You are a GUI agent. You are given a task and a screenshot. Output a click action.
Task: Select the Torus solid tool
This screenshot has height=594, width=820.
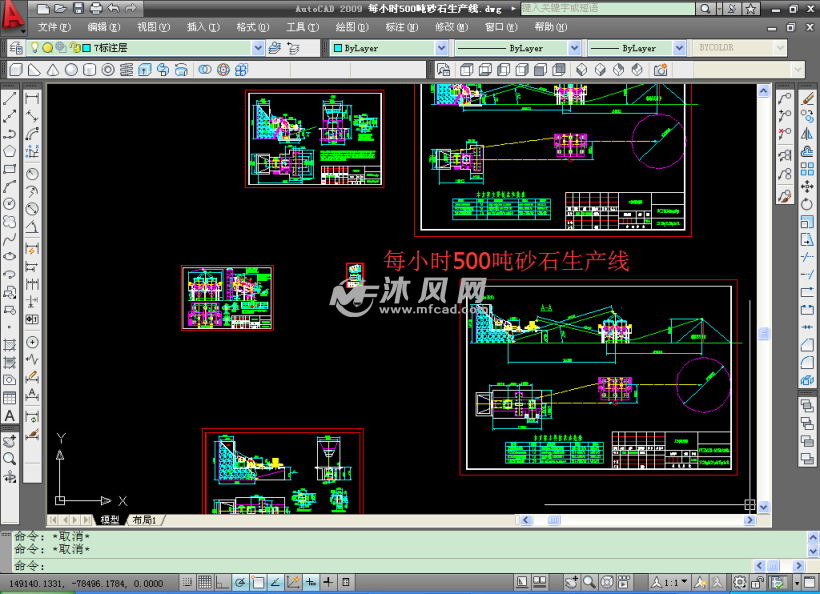pyautogui.click(x=108, y=70)
